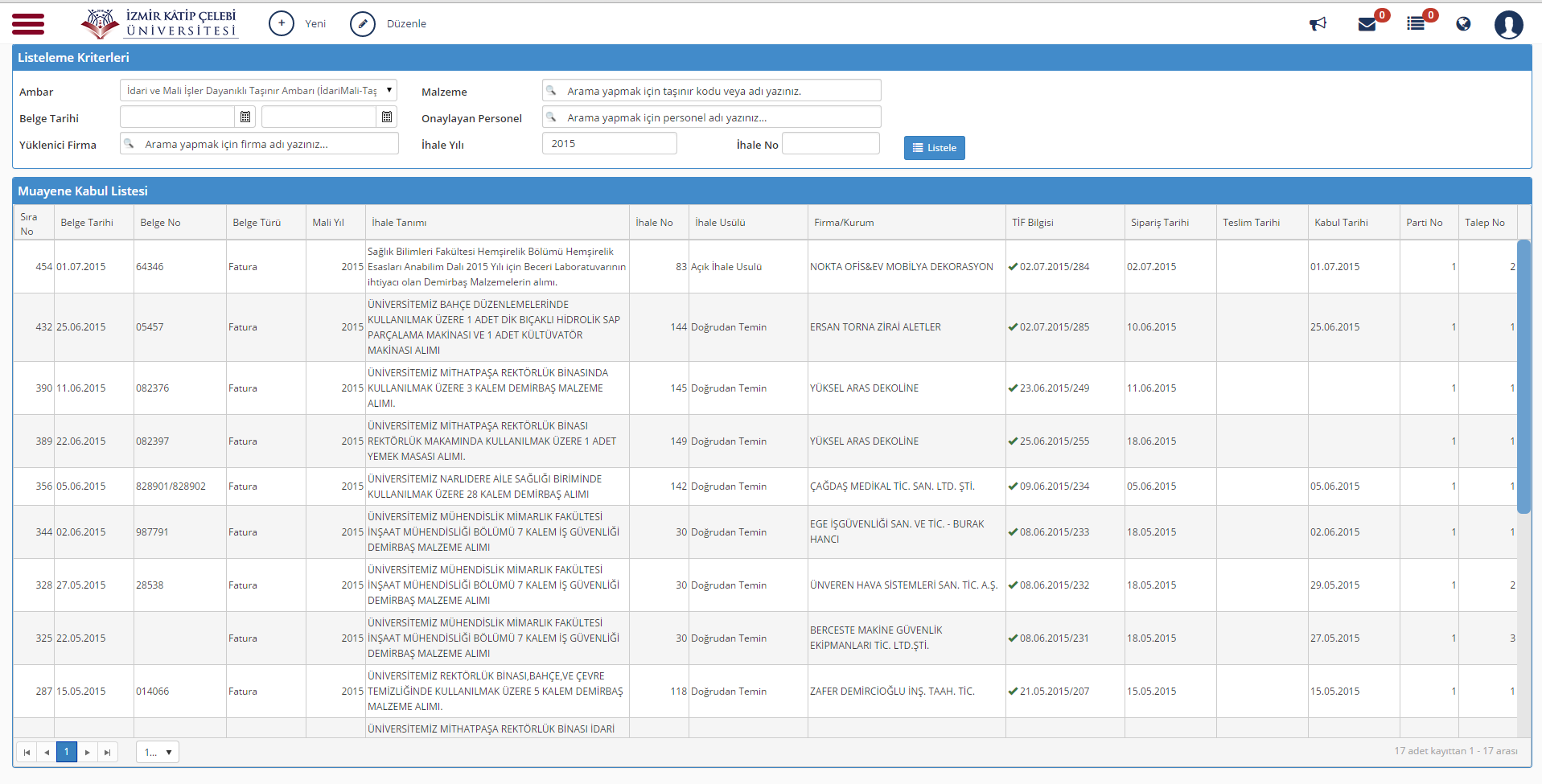This screenshot has width=1542, height=784.
Task: Click the checkmark beside TİF 09.06.2015/234
Action: click(1013, 486)
